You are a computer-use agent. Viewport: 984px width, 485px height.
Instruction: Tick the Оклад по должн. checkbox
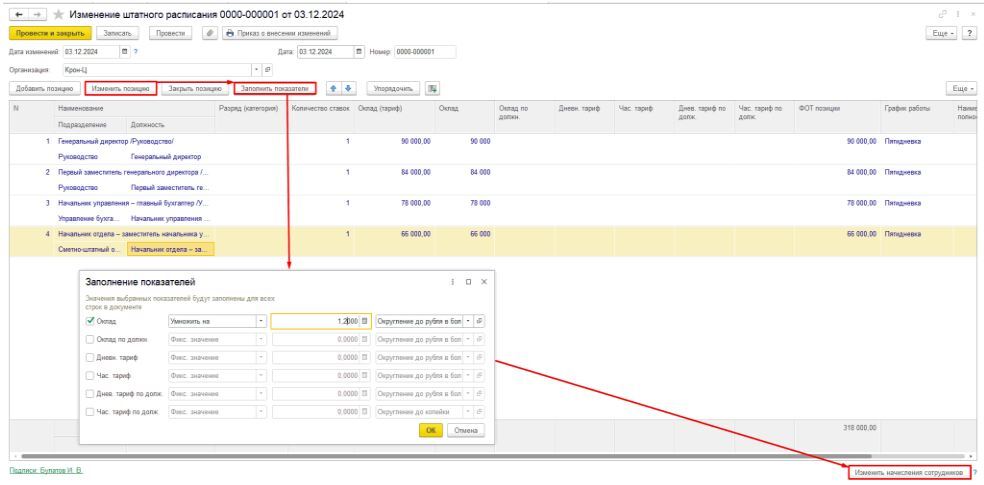coord(90,339)
